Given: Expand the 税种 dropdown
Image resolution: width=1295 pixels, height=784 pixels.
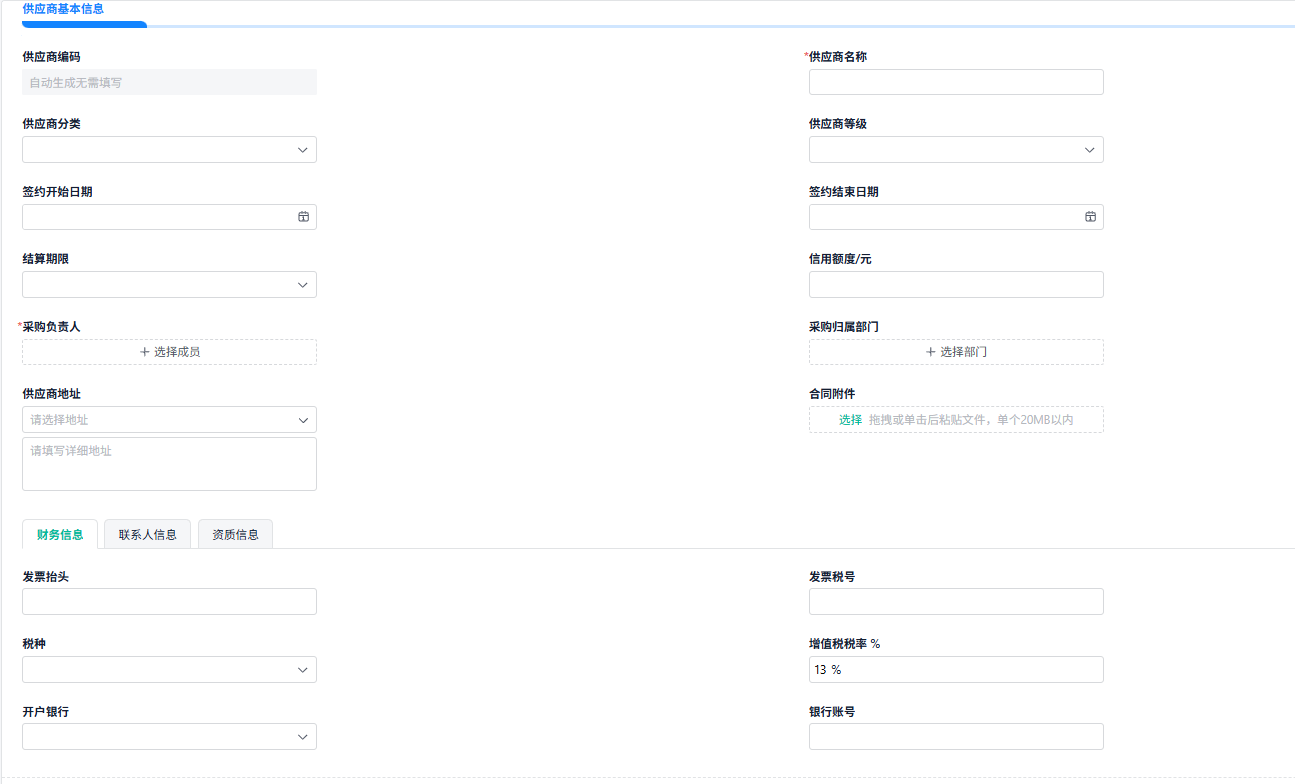Looking at the screenshot, I should (169, 670).
